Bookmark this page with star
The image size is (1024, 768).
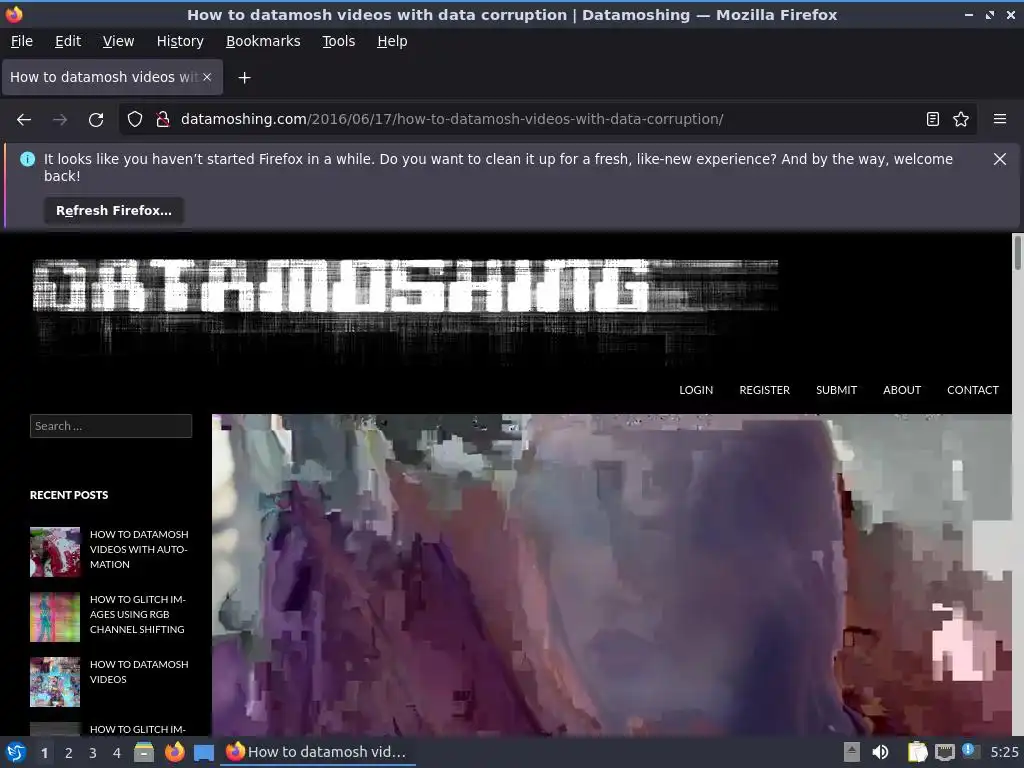tap(961, 119)
